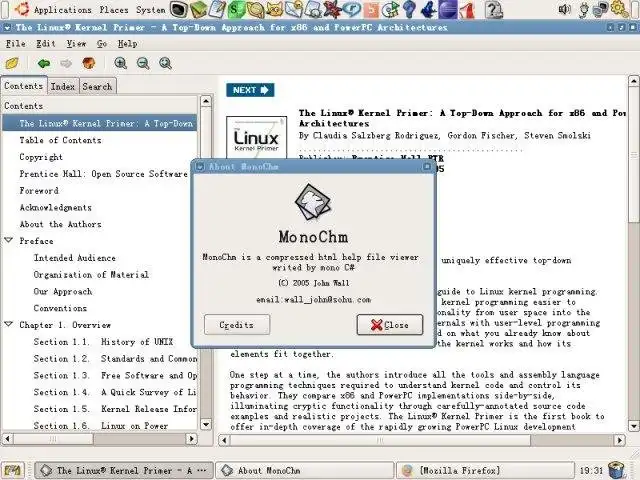Collapse the Chapter 1. Overview tree node
Screen dimensions: 640x480
(x=9, y=324)
